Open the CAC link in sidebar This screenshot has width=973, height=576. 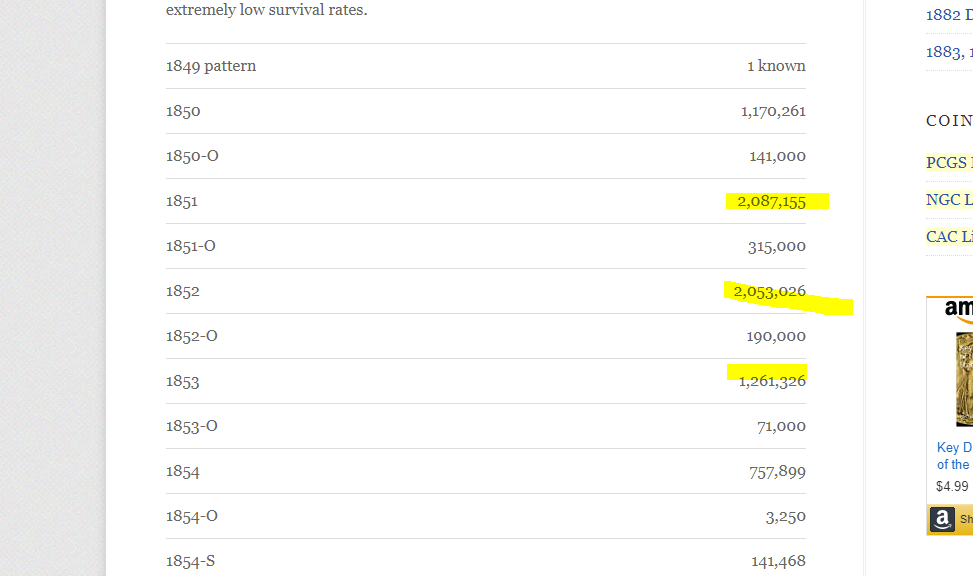[x=949, y=237]
